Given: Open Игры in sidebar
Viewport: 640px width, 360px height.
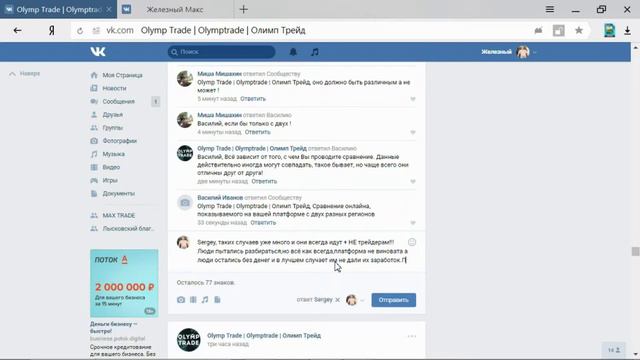Looking at the screenshot, I should [x=110, y=180].
